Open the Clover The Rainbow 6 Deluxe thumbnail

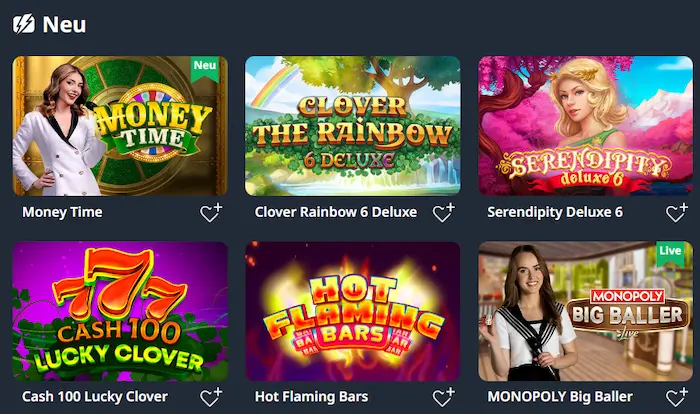pos(353,126)
